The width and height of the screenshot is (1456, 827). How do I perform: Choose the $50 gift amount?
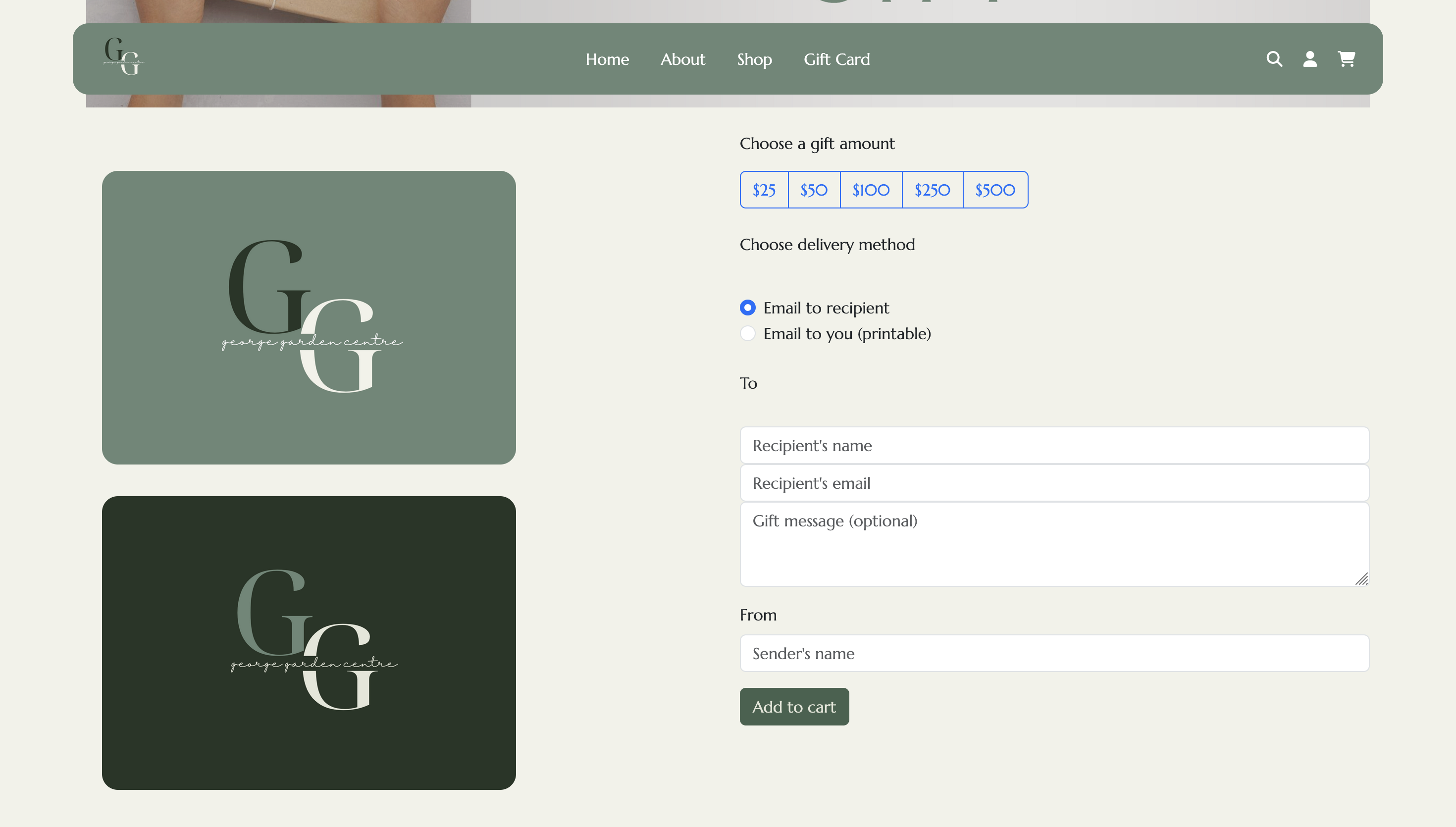[814, 190]
